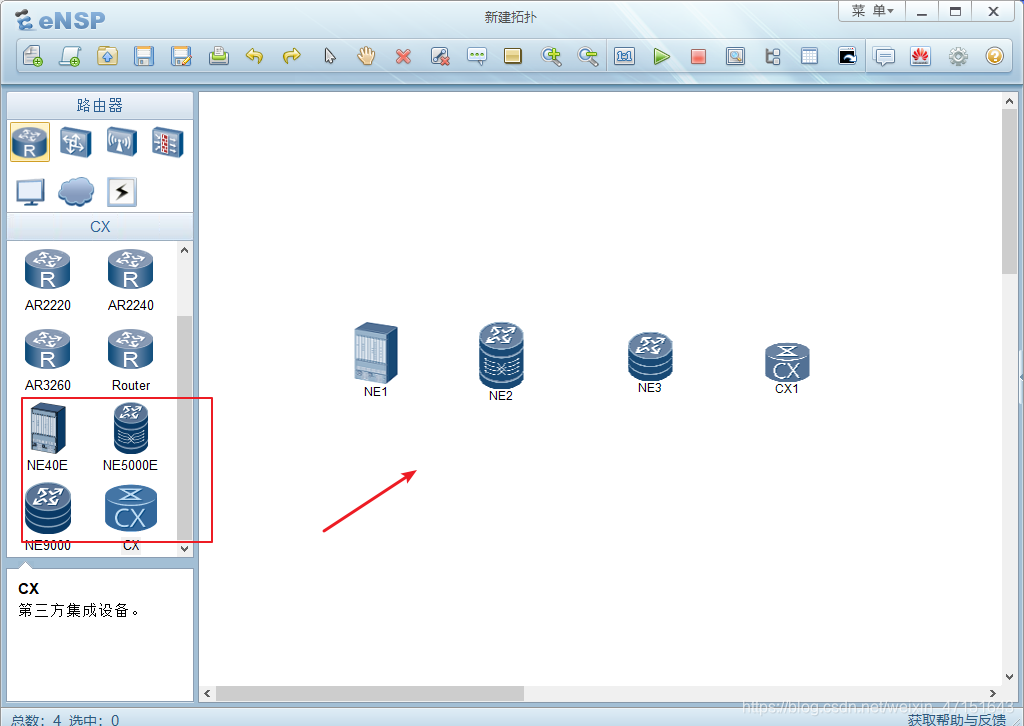Click device list scroll up arrow
The height and width of the screenshot is (726, 1024).
pyautogui.click(x=184, y=250)
